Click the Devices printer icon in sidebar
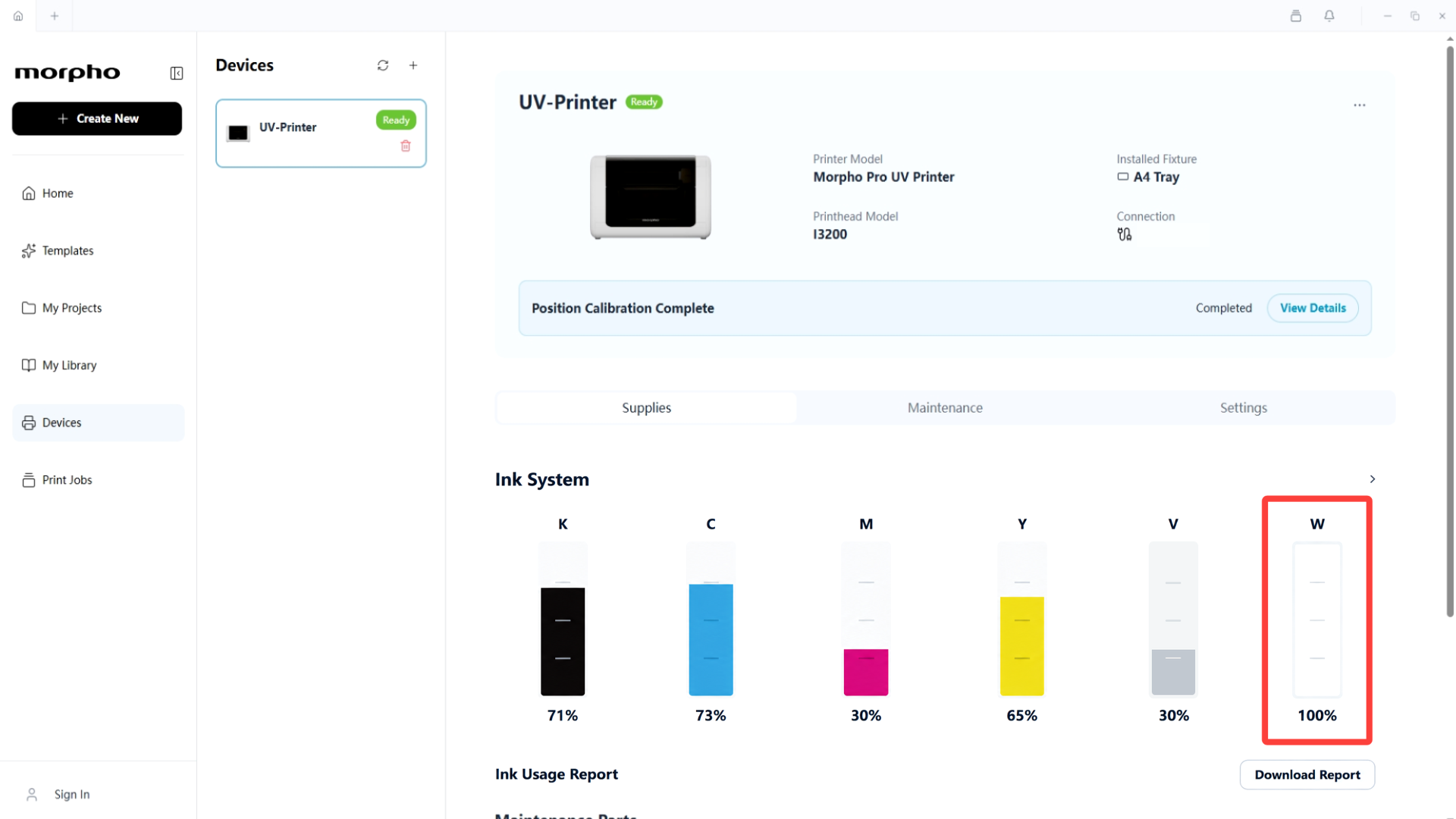Image resolution: width=1456 pixels, height=819 pixels. [29, 423]
